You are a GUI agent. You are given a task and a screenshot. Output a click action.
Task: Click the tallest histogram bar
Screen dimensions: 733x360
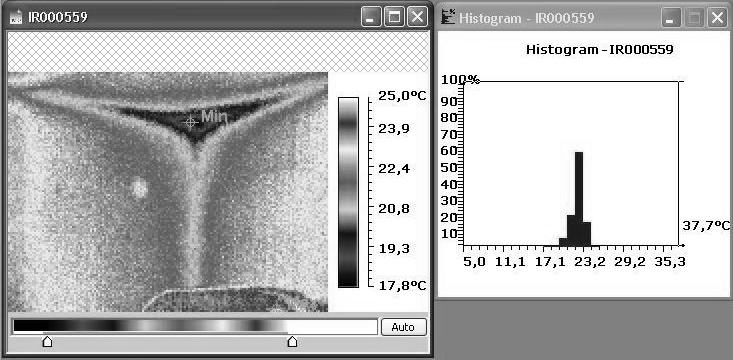pos(579,198)
